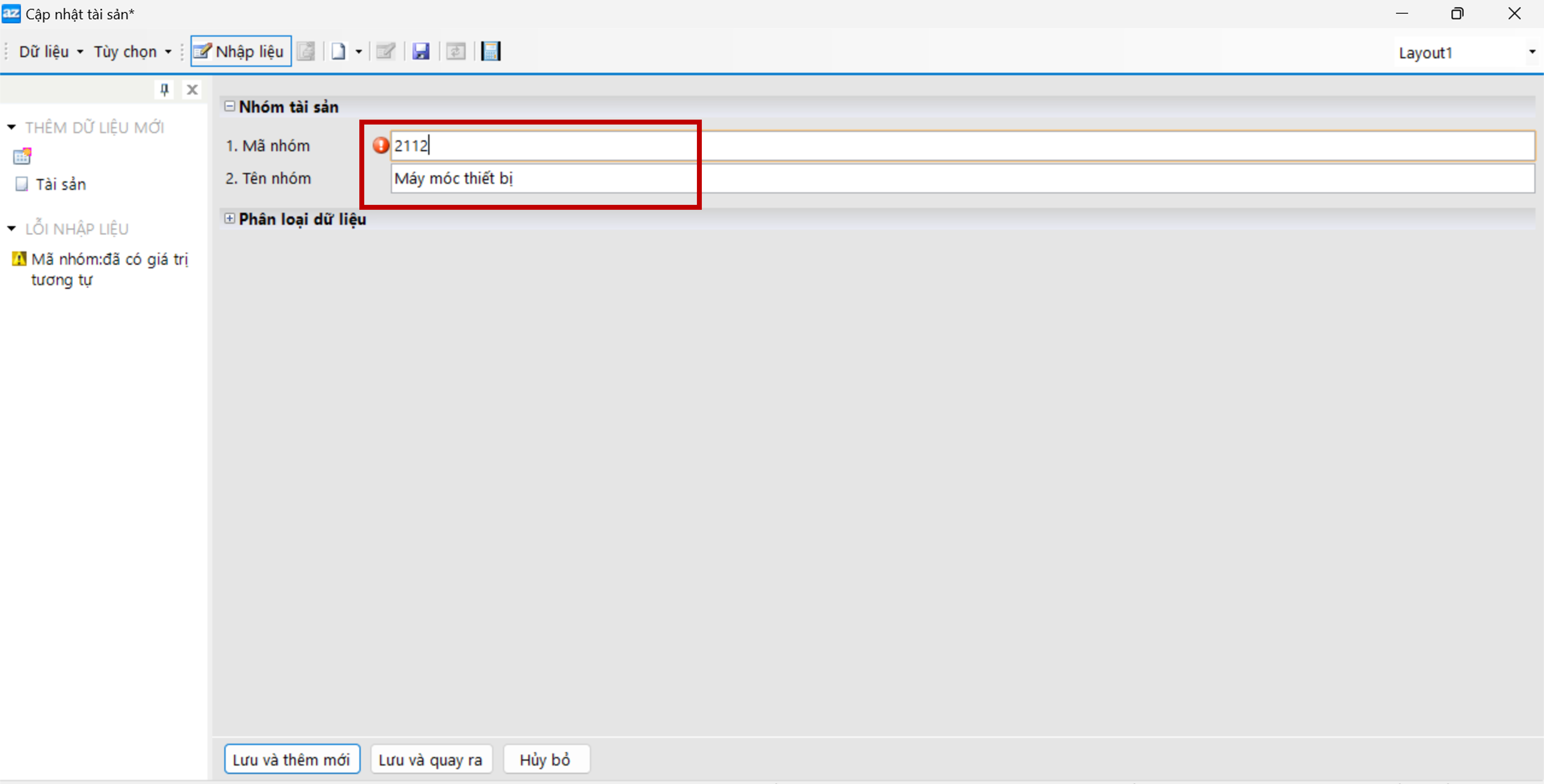Open the Dữ liệu menu
Viewport: 1544px width, 784px height.
[50, 52]
